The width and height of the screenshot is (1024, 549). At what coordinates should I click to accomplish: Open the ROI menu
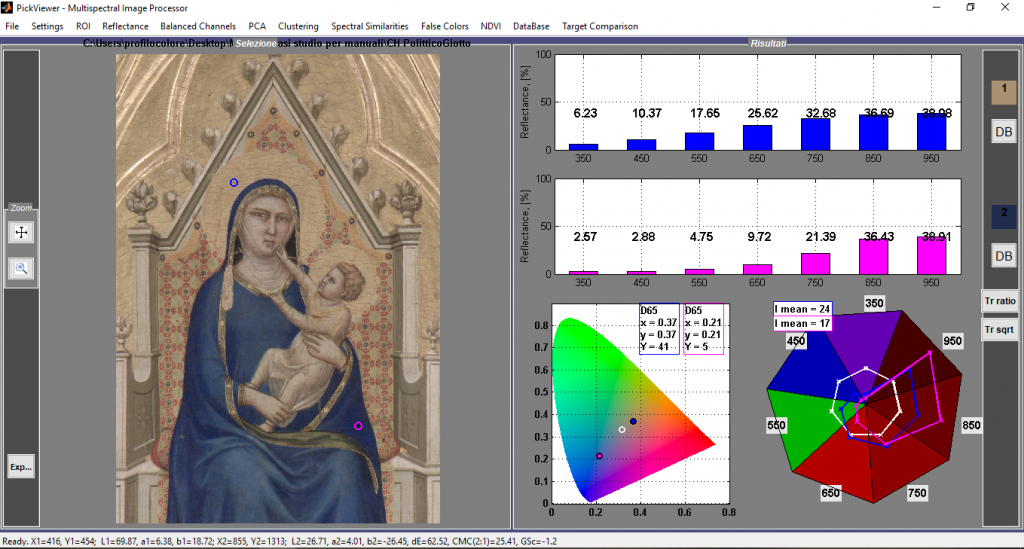83,26
